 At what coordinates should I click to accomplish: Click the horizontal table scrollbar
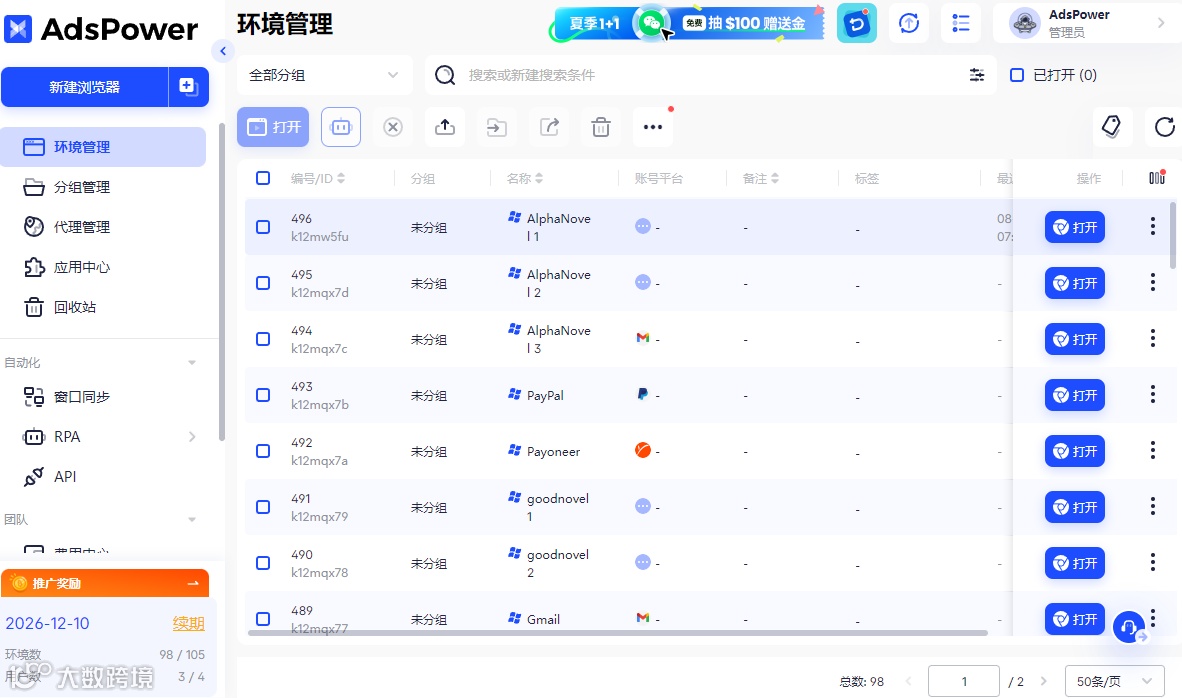617,633
